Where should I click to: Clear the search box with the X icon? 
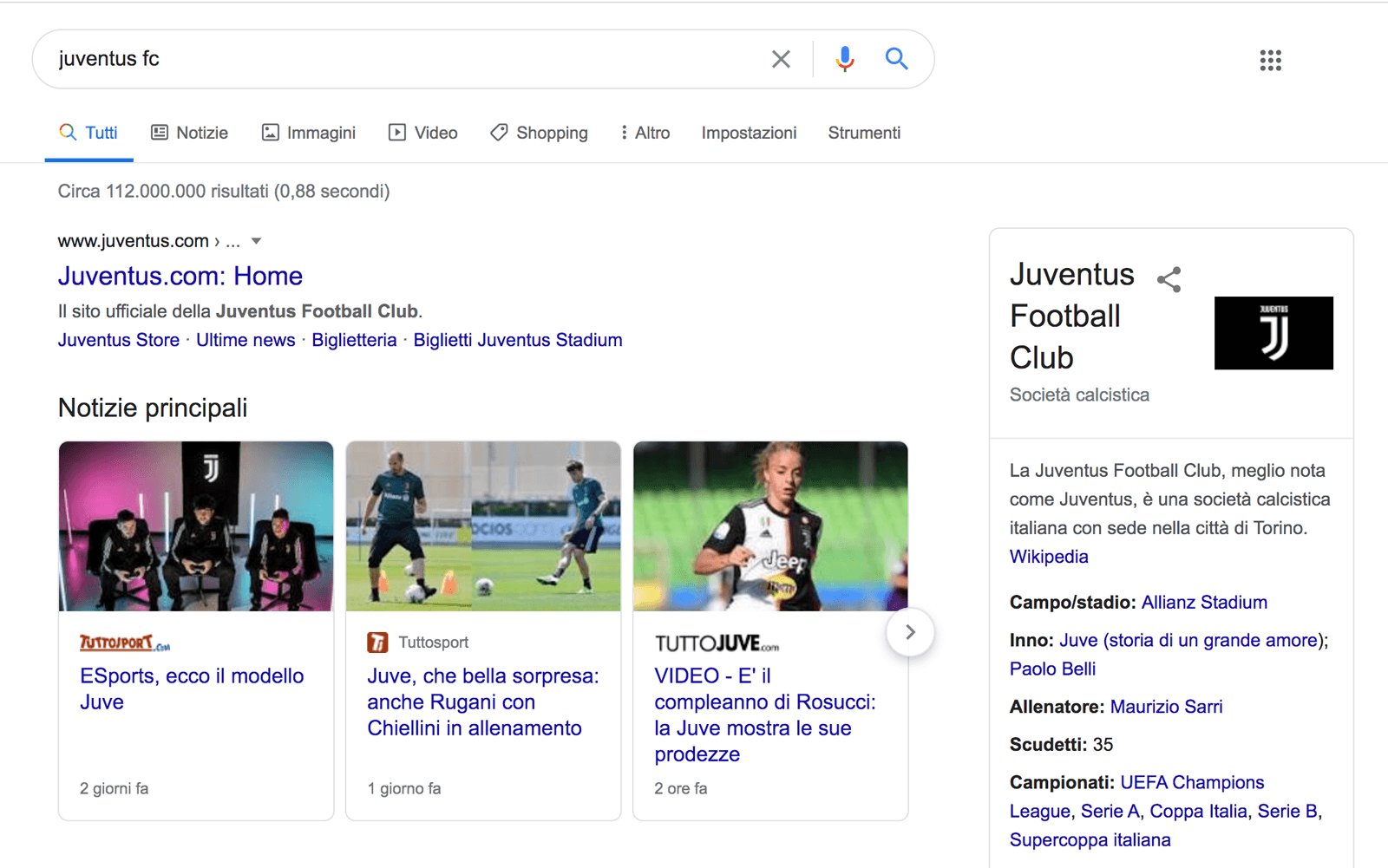[x=781, y=59]
